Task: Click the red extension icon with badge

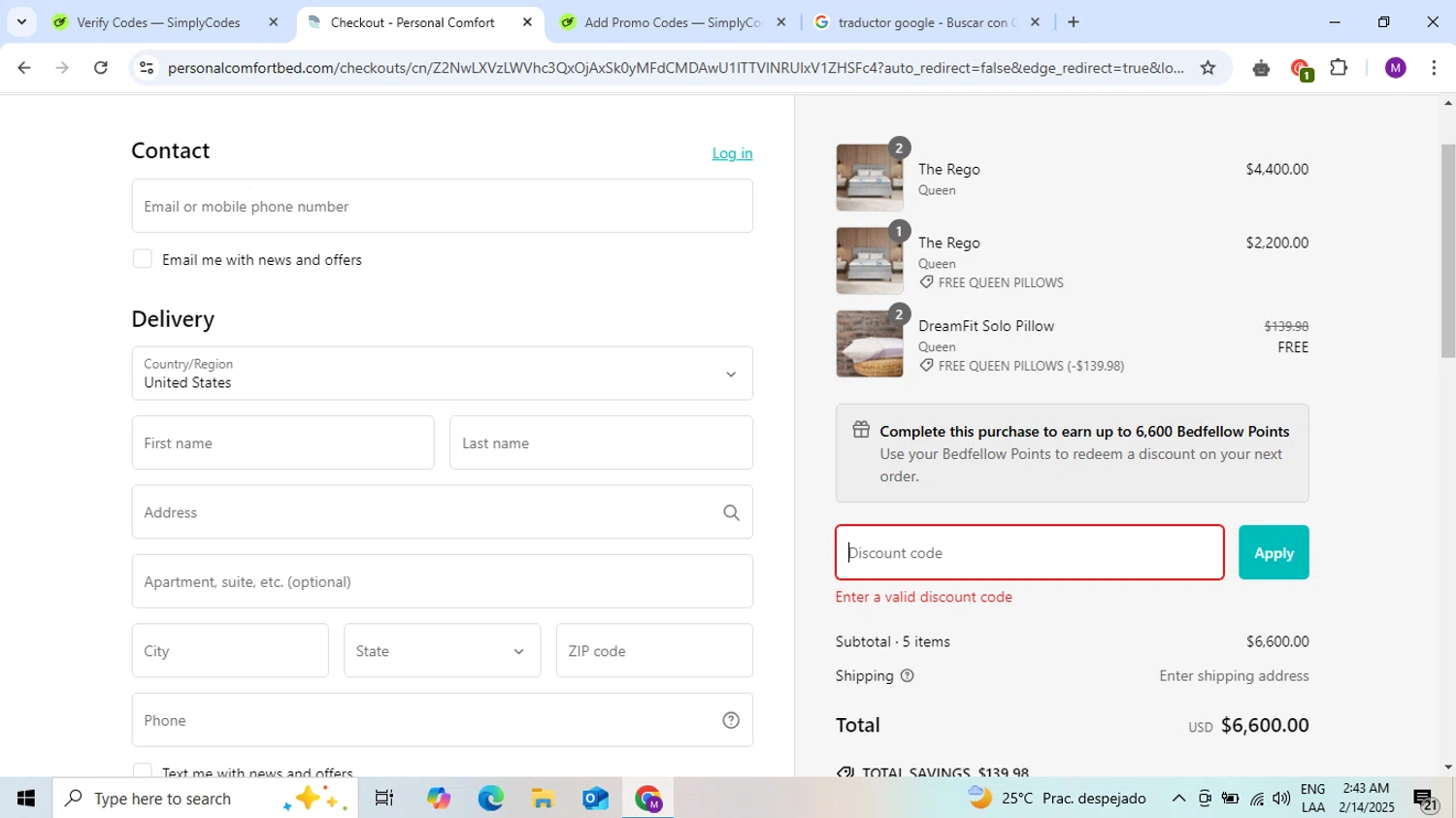Action: (x=1301, y=69)
